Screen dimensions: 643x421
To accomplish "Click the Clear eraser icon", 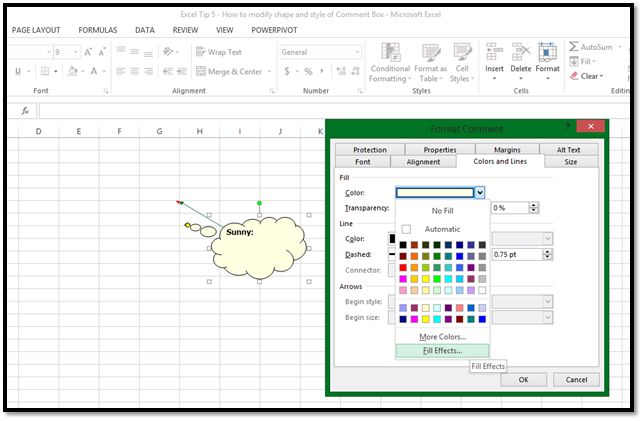I will [574, 76].
